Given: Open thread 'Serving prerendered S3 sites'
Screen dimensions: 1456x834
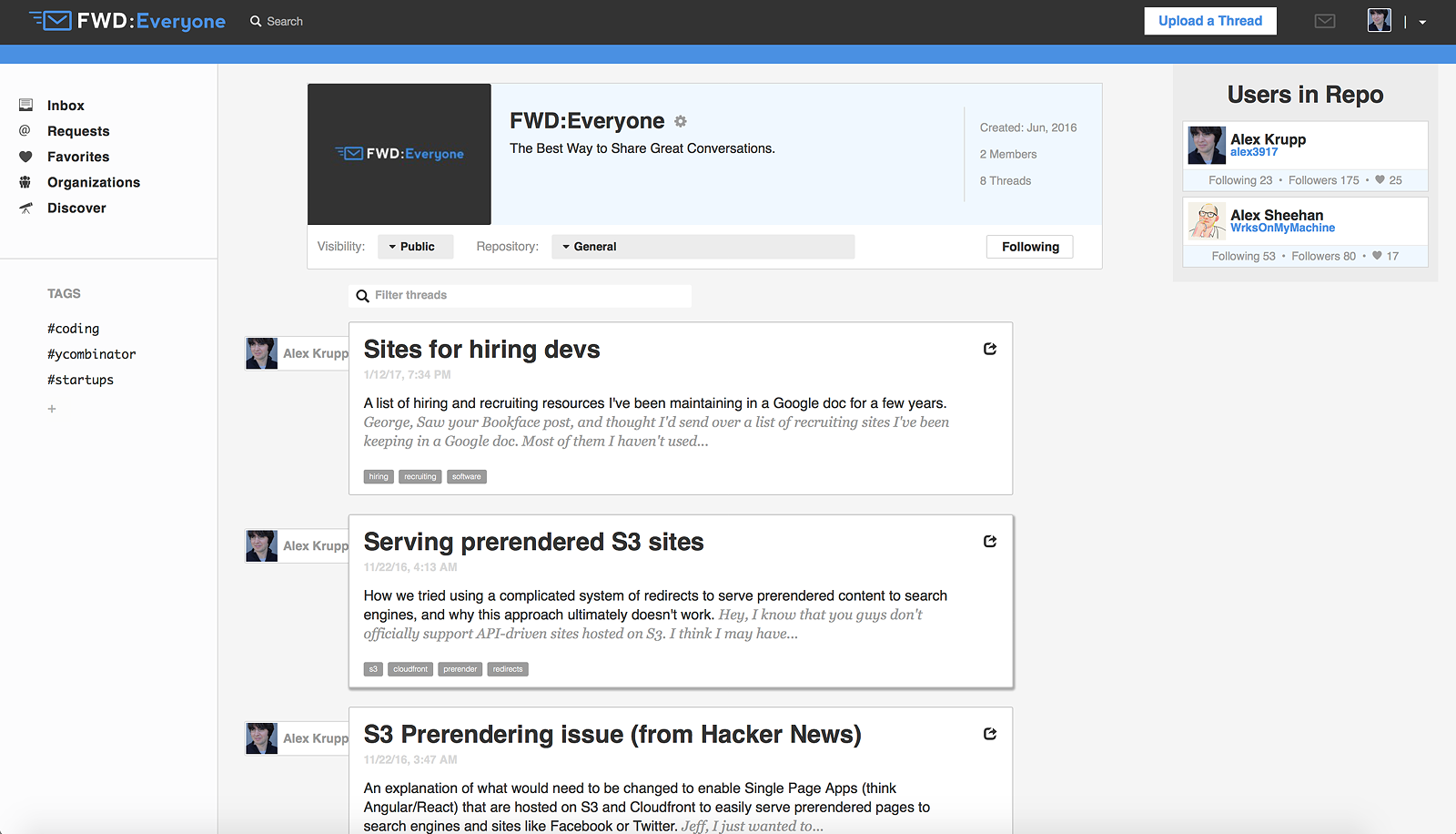Looking at the screenshot, I should (x=533, y=542).
